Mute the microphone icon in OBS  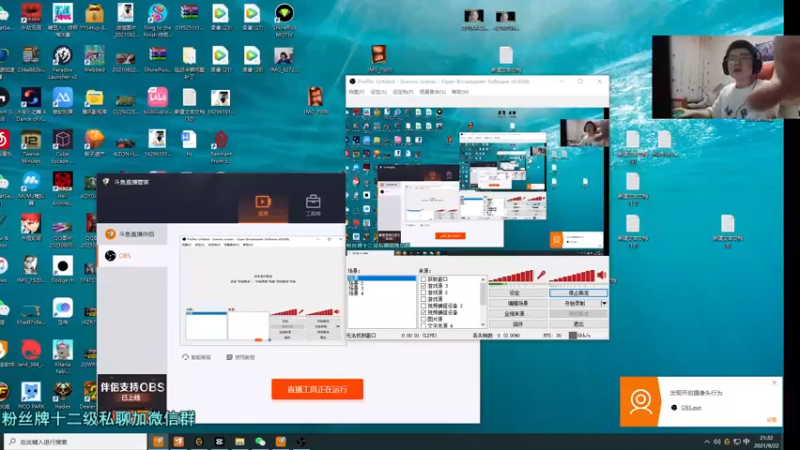(541, 276)
